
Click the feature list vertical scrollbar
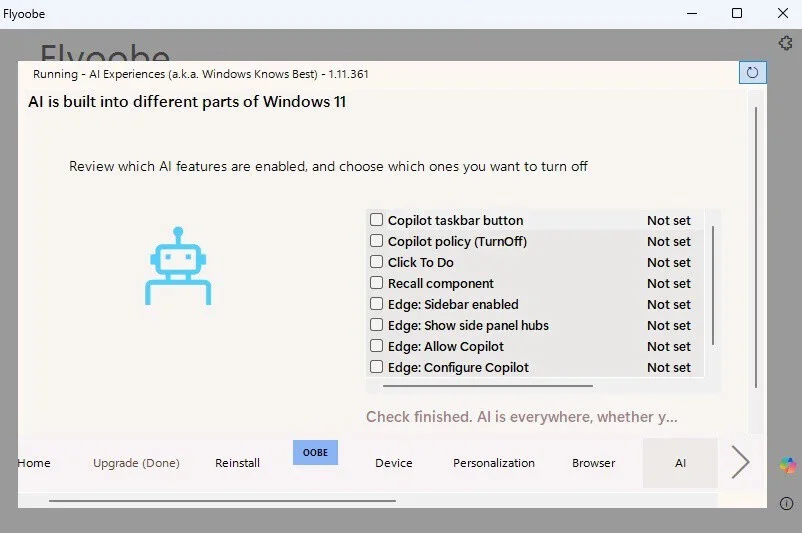712,285
